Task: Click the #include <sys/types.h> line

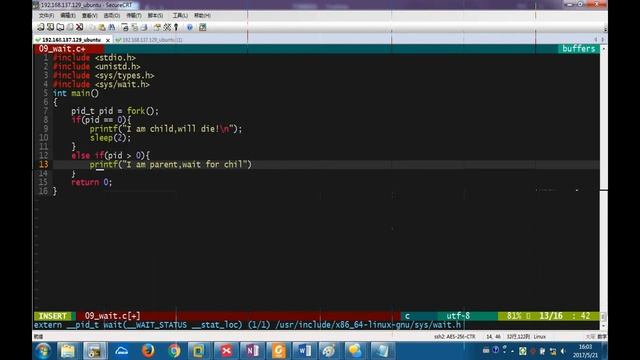Action: pyautogui.click(x=104, y=76)
